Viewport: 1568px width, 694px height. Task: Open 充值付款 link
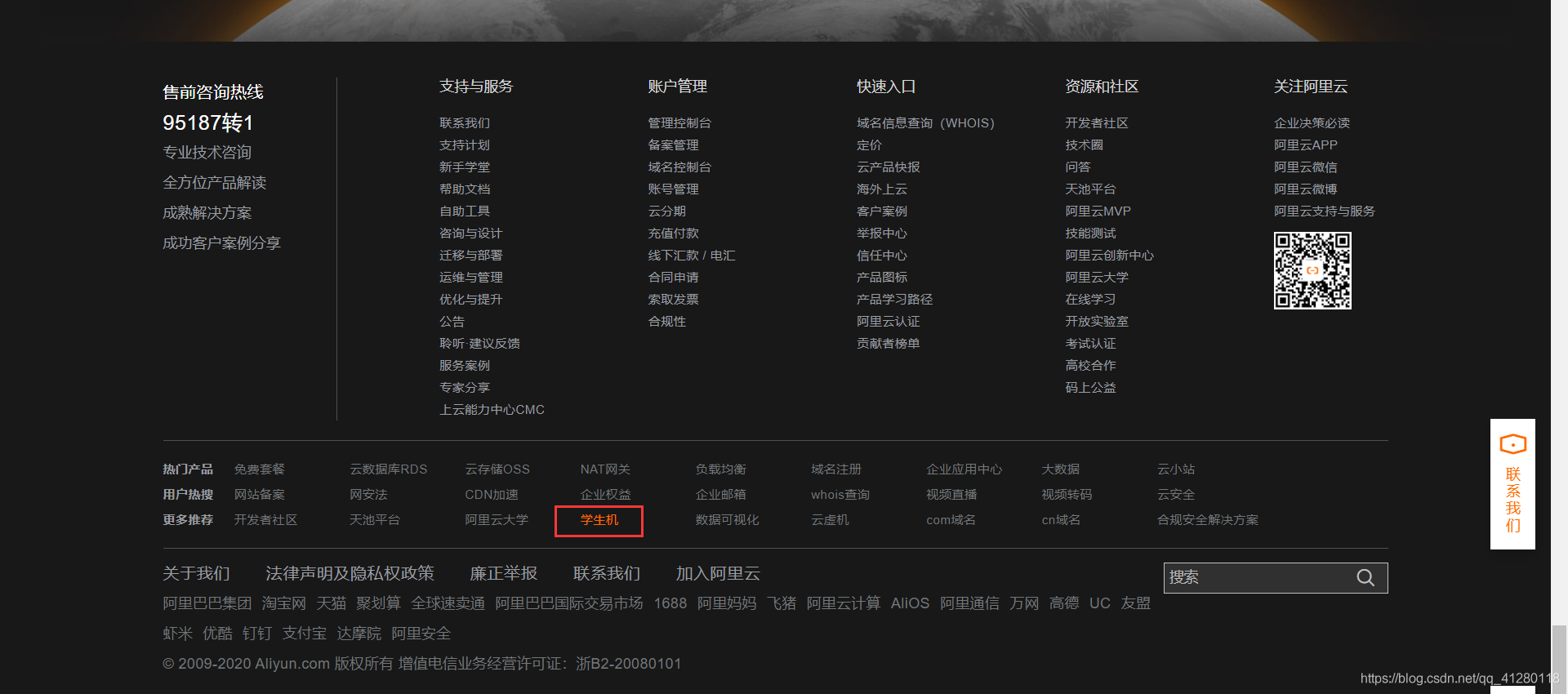(x=673, y=234)
